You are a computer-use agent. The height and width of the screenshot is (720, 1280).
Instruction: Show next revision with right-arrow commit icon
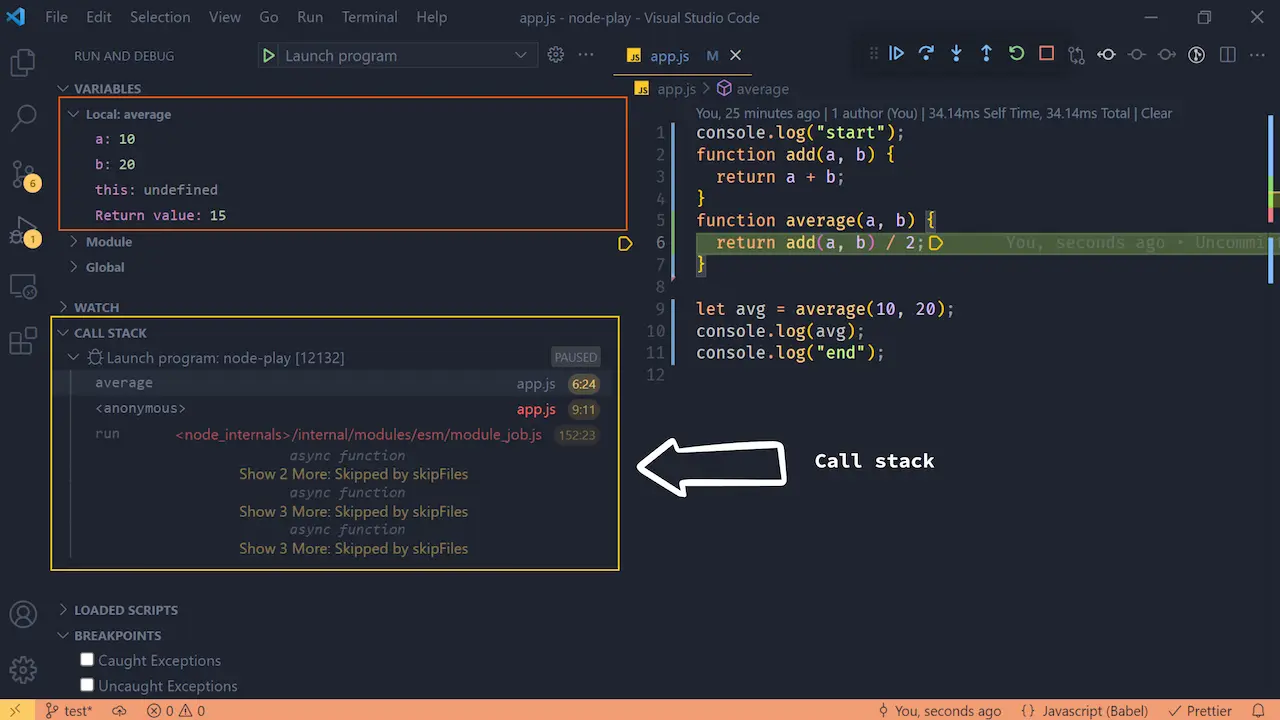tap(1166, 55)
